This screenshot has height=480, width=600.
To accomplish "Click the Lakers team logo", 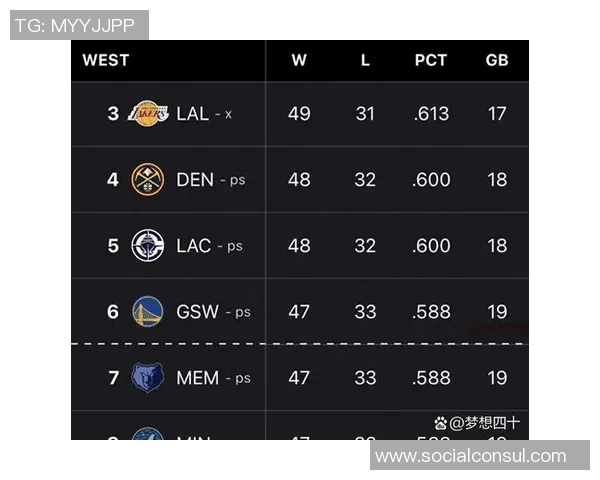I will [148, 114].
